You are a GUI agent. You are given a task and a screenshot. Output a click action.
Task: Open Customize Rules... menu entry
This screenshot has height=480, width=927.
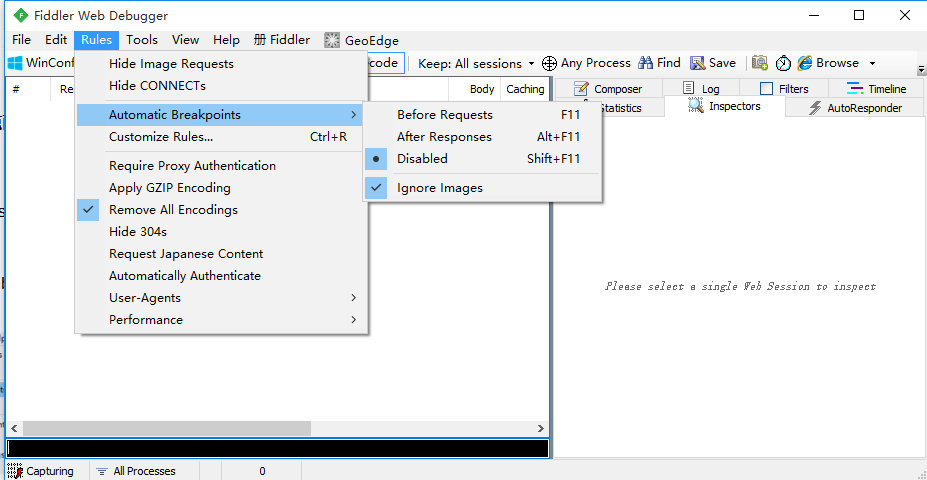(x=221, y=137)
